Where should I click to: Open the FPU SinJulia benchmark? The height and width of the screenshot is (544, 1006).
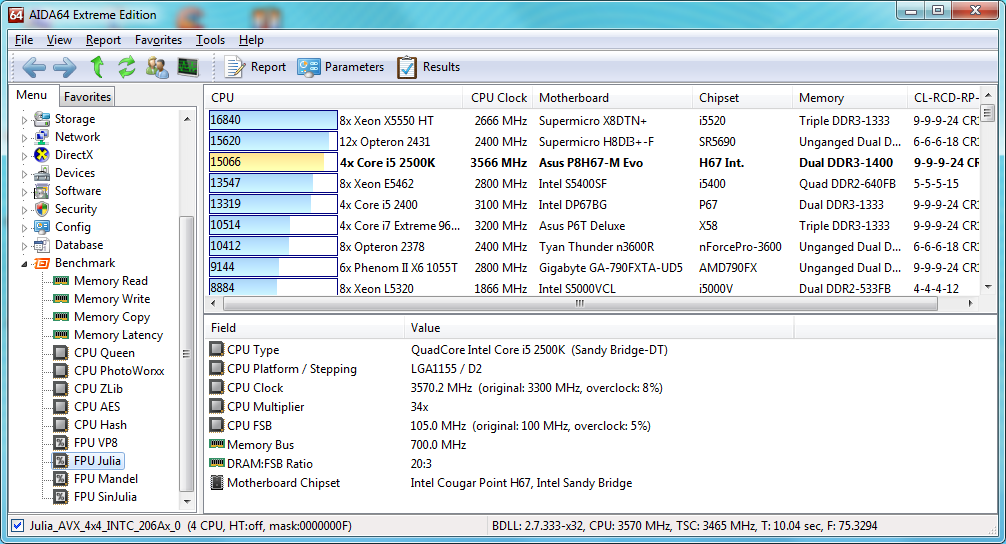105,497
